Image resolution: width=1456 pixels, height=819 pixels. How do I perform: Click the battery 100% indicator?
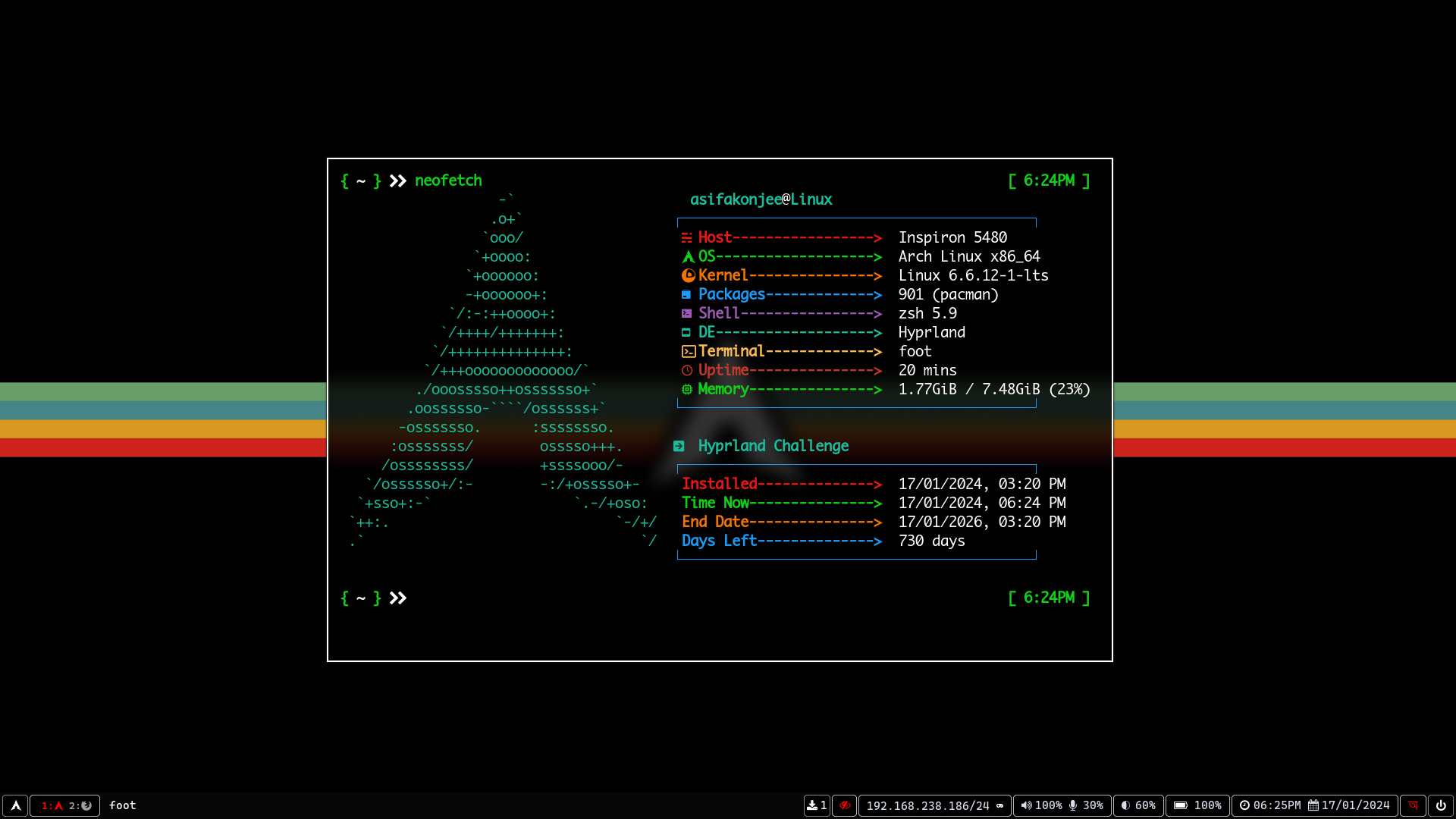pos(1197,805)
